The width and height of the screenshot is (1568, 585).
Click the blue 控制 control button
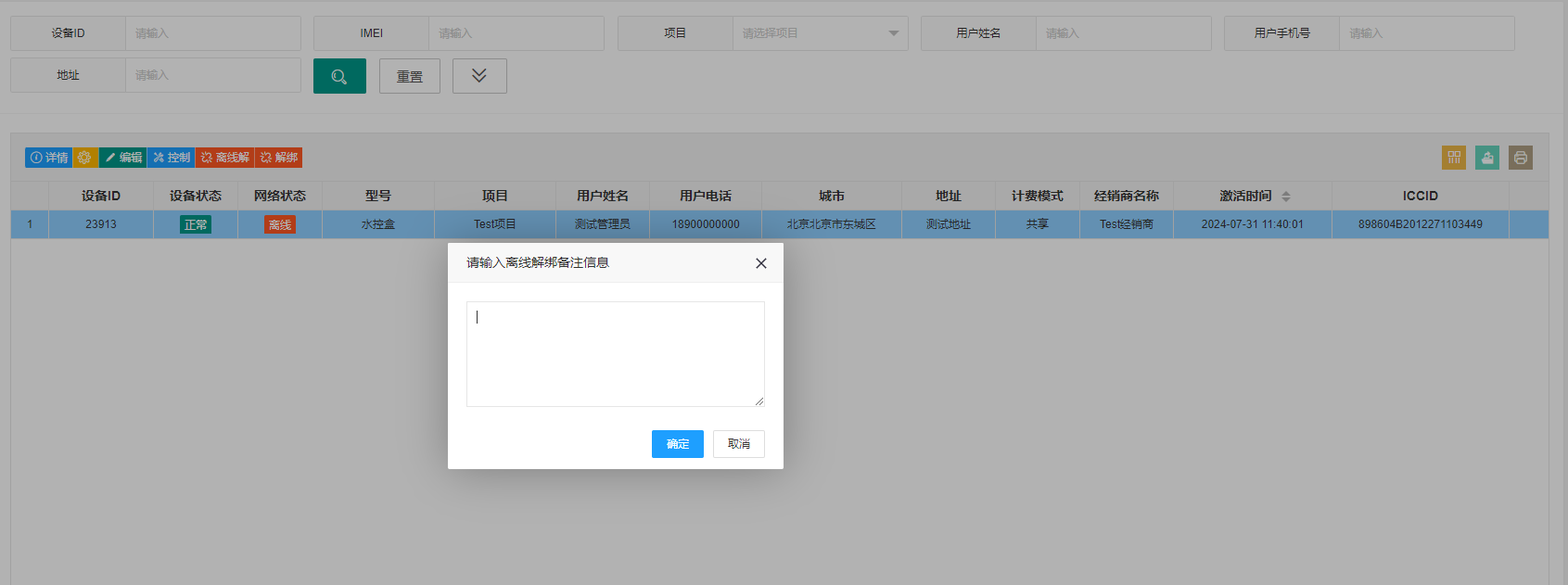click(172, 158)
